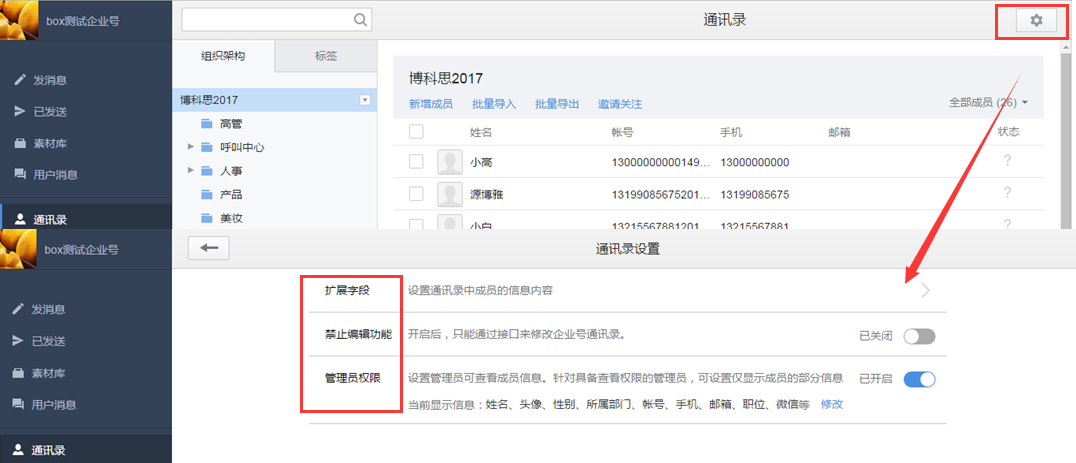Viewport: 1076px width, 463px height.
Task: Click the 状态 column header
Action: point(1009,132)
